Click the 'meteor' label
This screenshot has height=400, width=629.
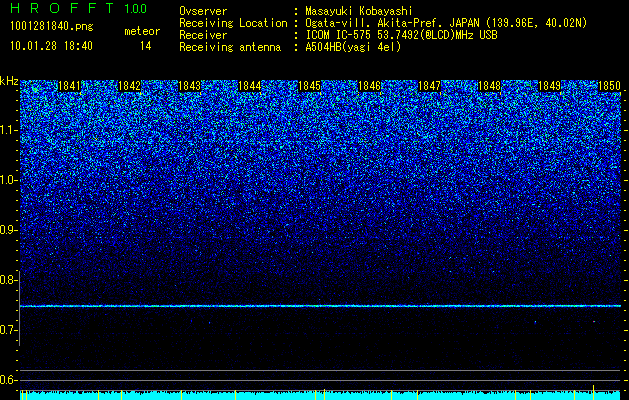pyautogui.click(x=142, y=31)
